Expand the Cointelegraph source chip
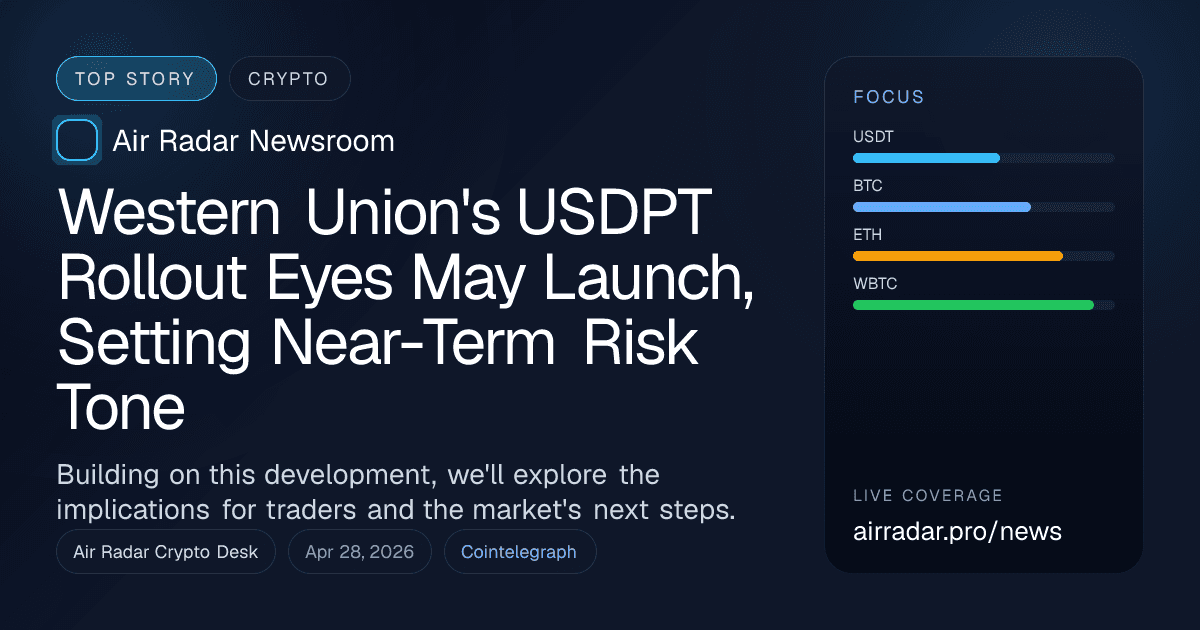1200x630 pixels. 519,551
